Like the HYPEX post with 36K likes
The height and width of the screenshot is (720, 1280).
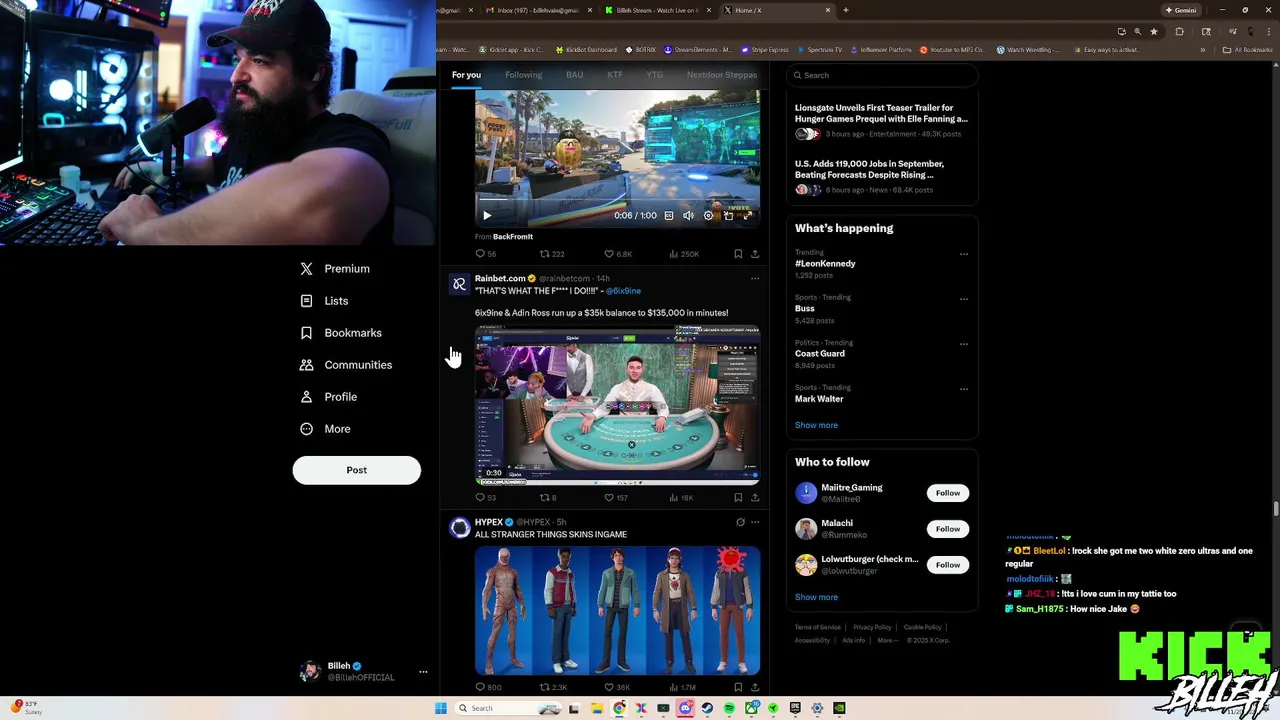click(x=617, y=687)
